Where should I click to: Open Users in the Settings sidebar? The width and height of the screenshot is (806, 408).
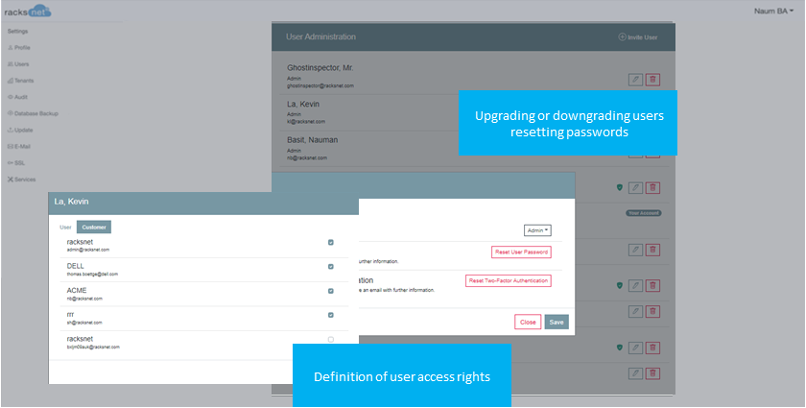tap(19, 64)
